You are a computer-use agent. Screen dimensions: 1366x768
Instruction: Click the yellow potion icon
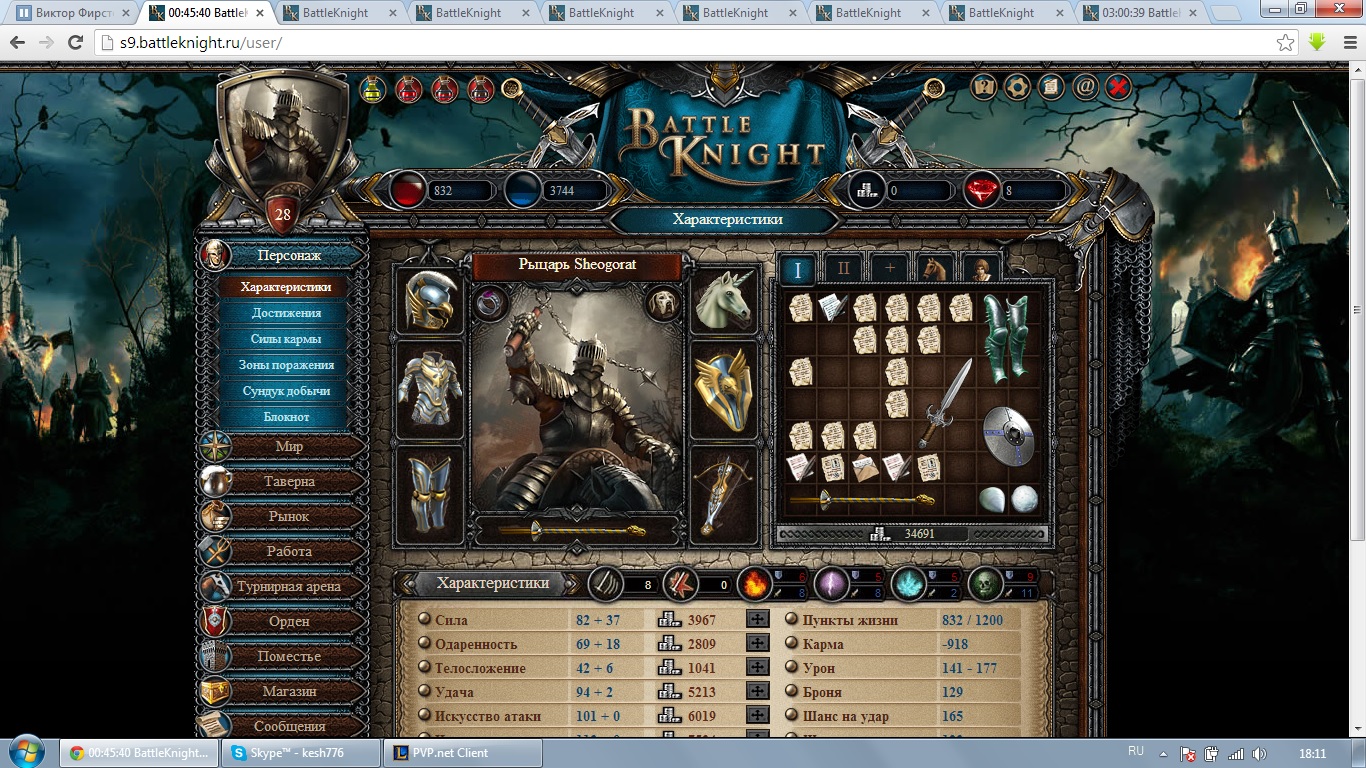[x=373, y=89]
